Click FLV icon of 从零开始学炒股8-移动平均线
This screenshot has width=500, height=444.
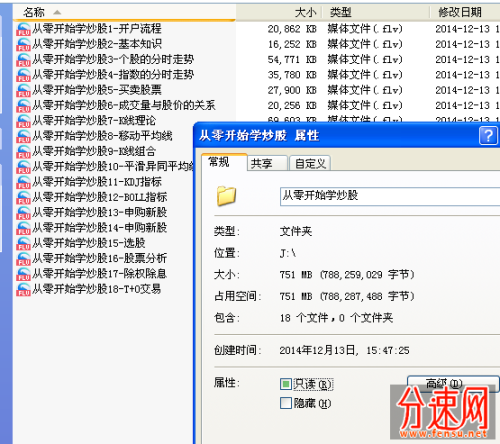[x=23, y=136]
